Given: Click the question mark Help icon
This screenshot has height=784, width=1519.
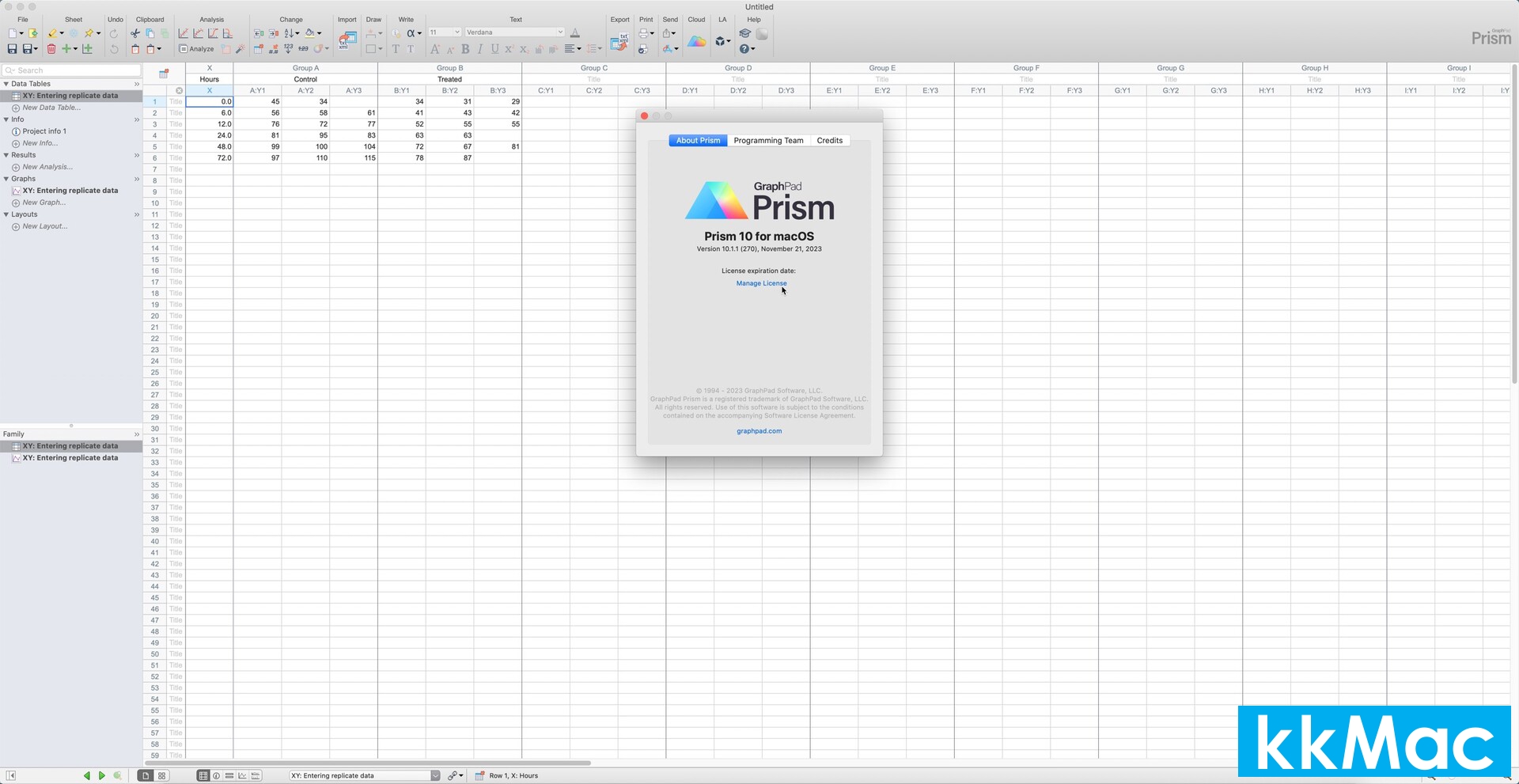Looking at the screenshot, I should click(744, 49).
